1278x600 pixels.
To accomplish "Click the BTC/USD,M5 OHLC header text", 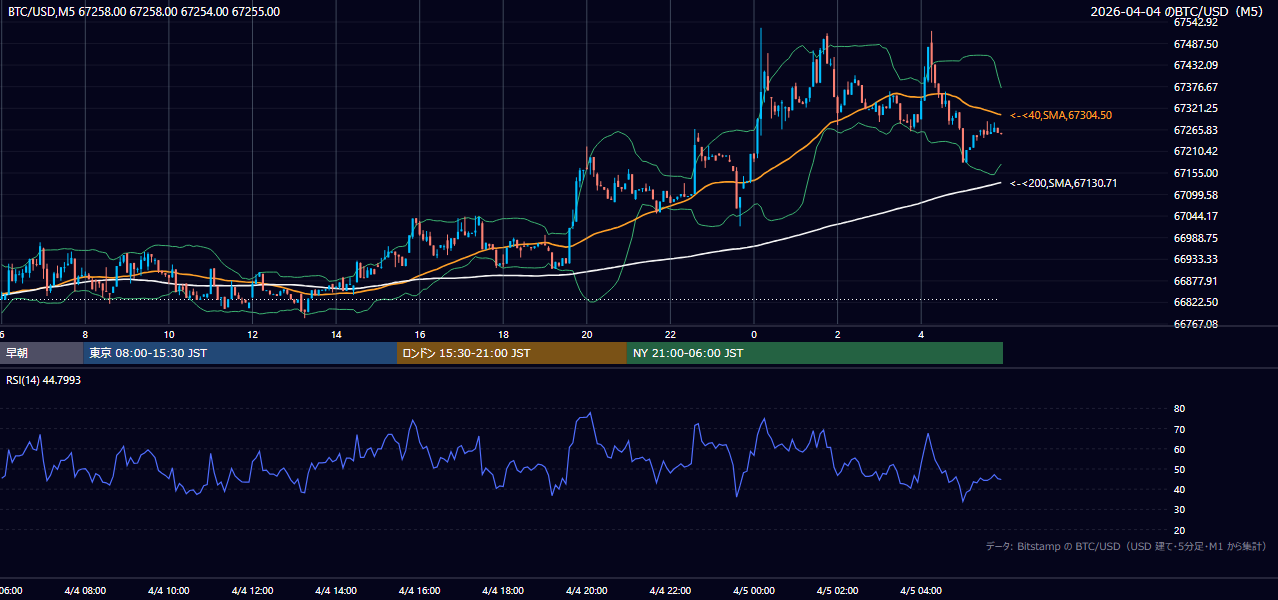I will (144, 12).
